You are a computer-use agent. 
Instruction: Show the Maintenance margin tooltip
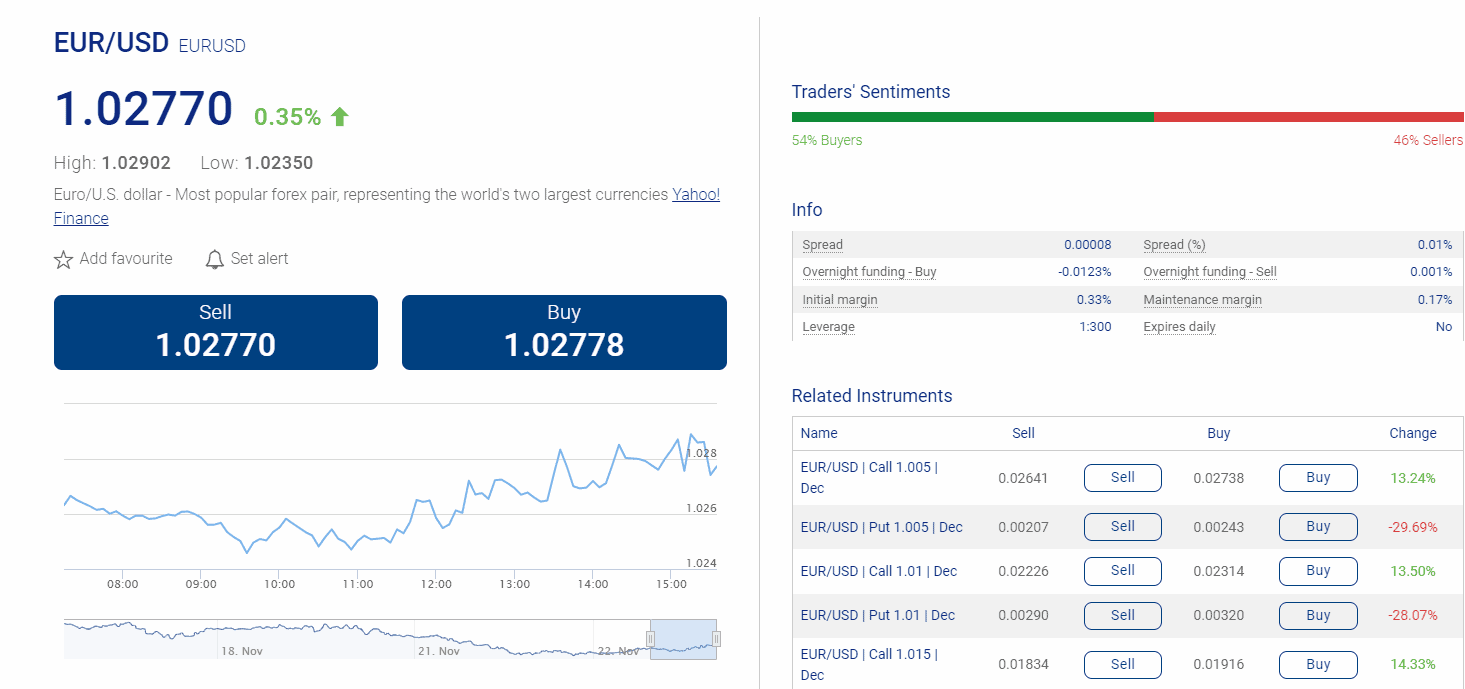pyautogui.click(x=1202, y=299)
